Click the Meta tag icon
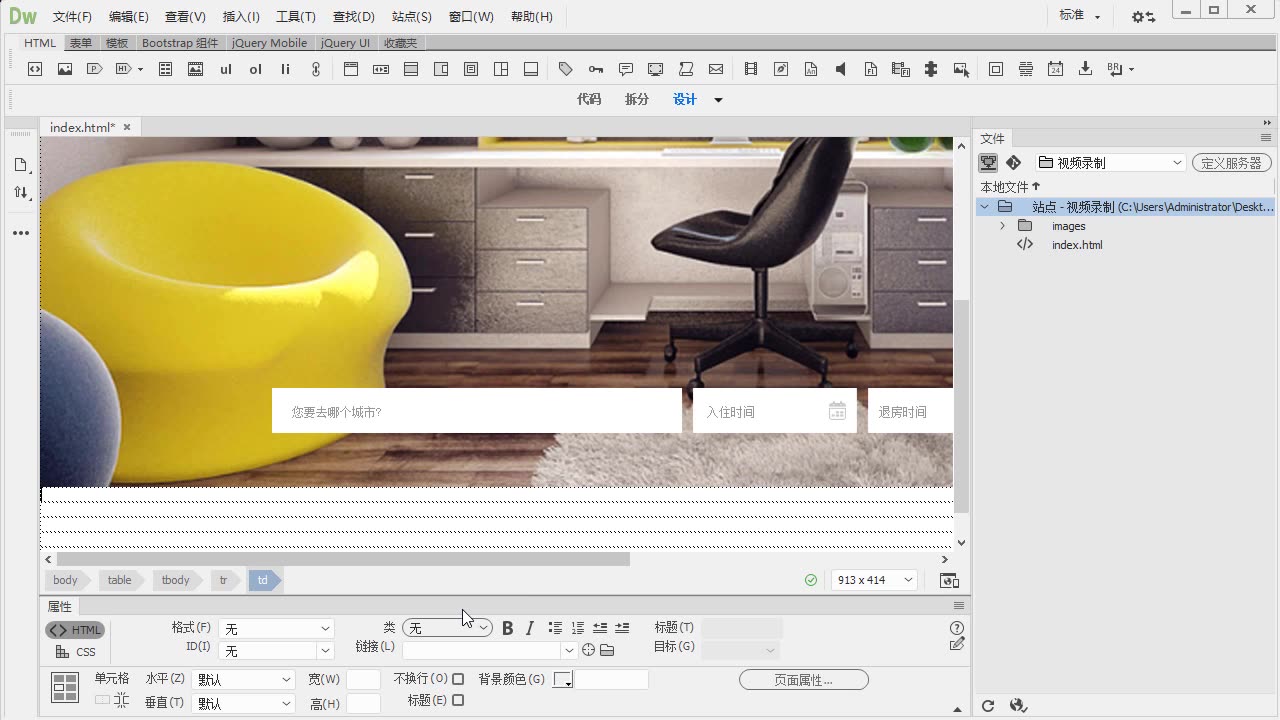1280x720 pixels. point(566,69)
